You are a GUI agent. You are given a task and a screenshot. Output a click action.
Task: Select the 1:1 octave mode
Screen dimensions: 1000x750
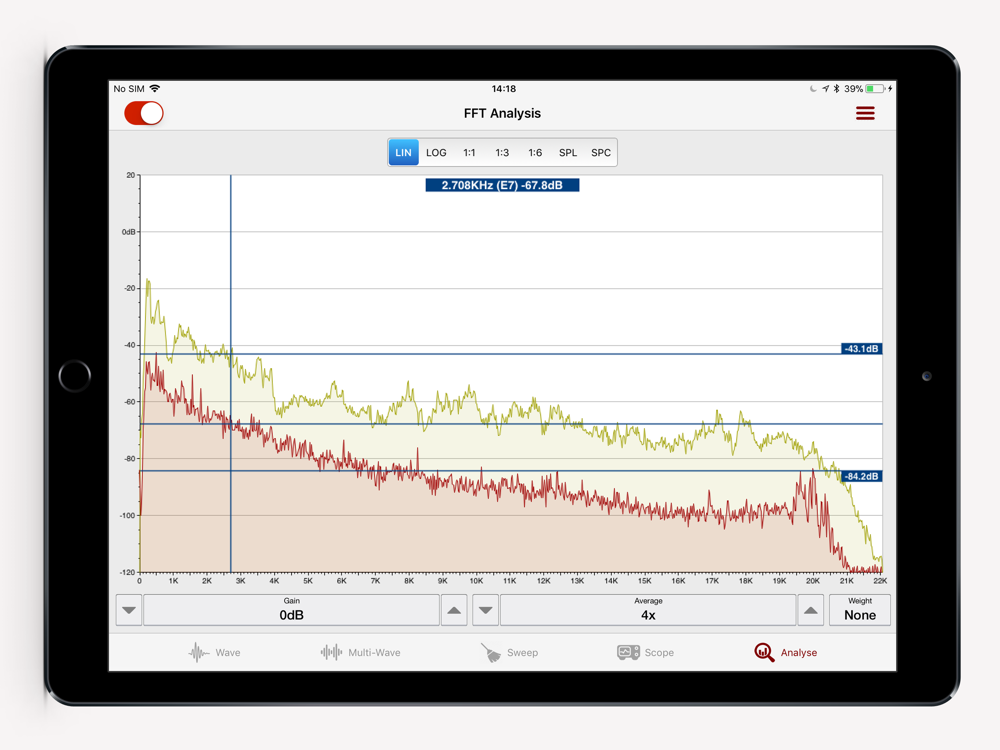tap(469, 152)
